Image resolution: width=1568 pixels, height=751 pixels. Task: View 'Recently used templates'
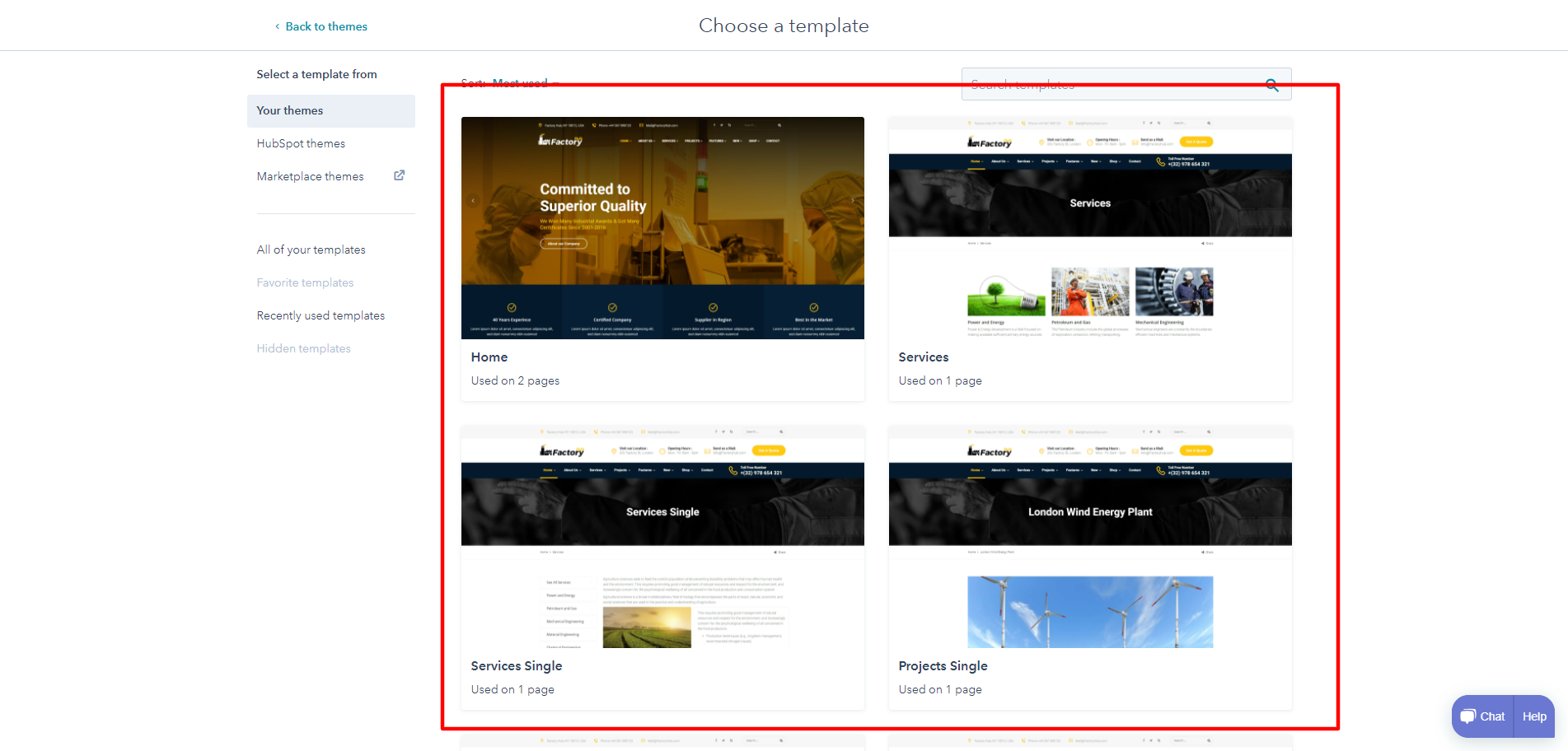pyautogui.click(x=321, y=315)
